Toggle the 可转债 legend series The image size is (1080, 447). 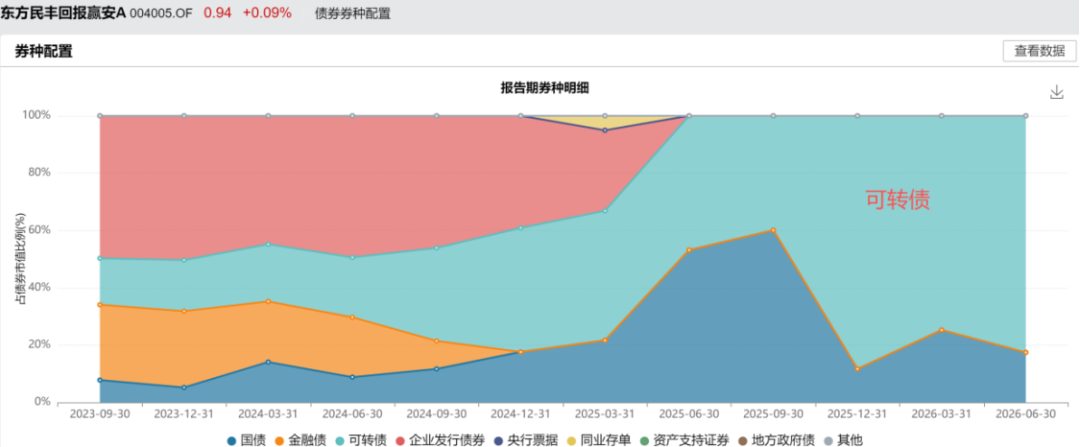pos(361,439)
